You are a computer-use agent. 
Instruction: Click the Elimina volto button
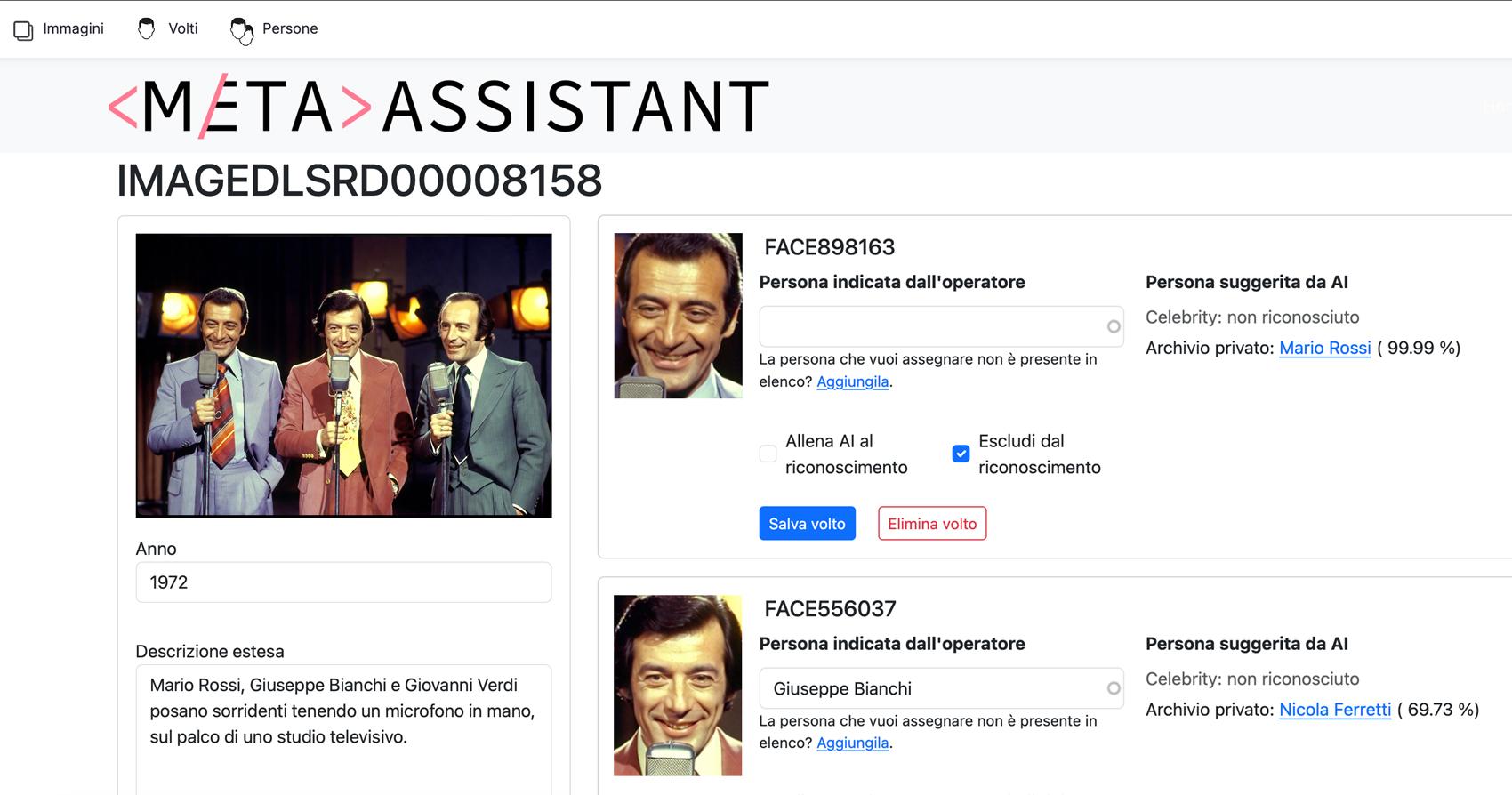[x=932, y=524]
